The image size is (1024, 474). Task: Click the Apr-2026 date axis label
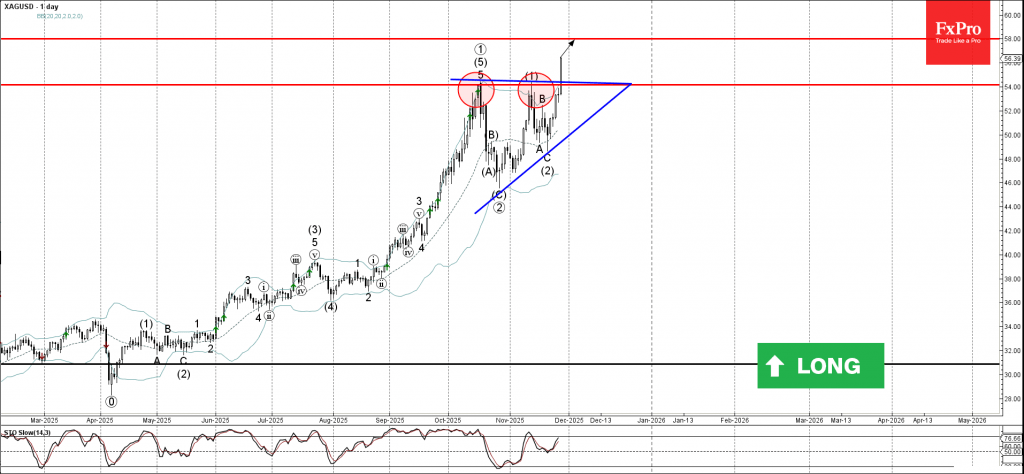(891, 420)
